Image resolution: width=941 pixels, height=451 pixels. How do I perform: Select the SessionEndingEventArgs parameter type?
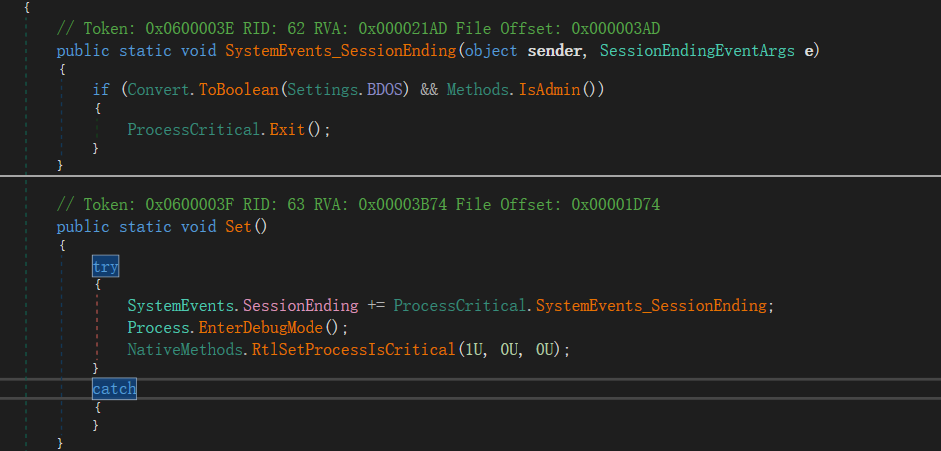[697, 51]
